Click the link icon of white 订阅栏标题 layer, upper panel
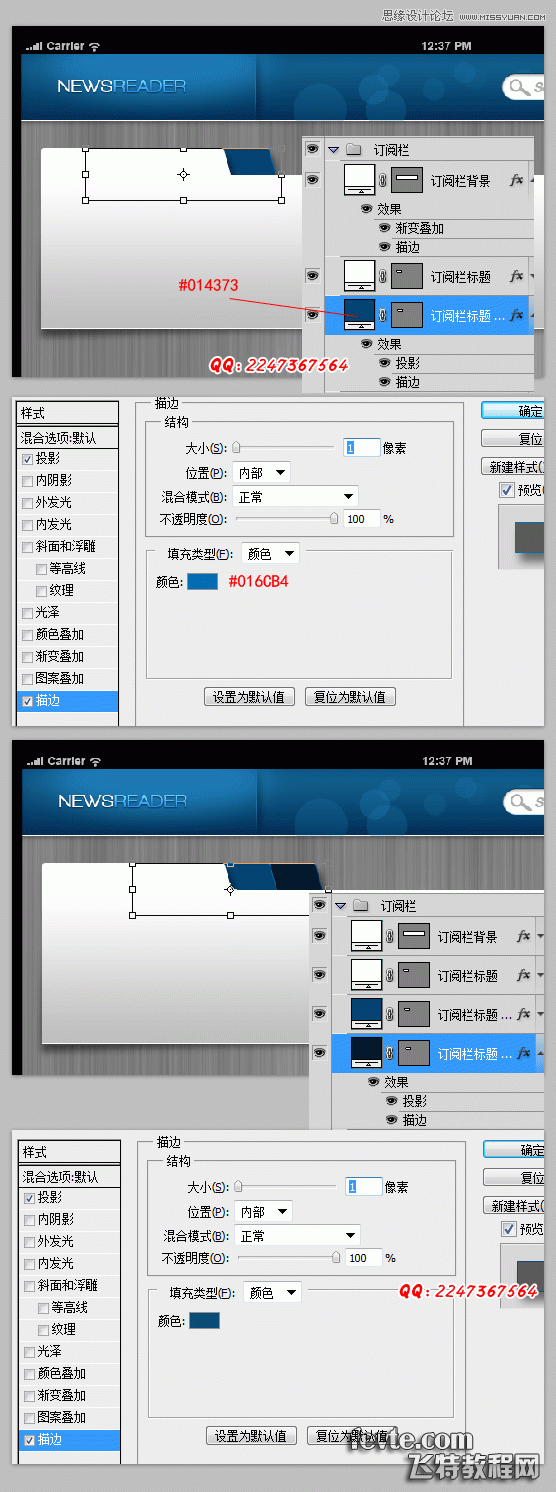The height and width of the screenshot is (1492, 556). (382, 277)
